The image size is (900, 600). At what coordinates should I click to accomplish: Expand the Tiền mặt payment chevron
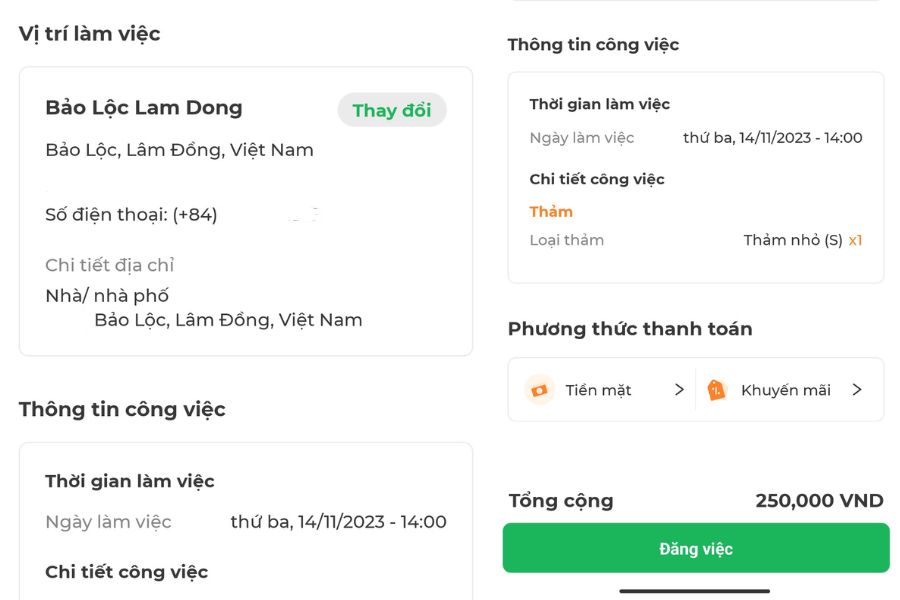679,389
